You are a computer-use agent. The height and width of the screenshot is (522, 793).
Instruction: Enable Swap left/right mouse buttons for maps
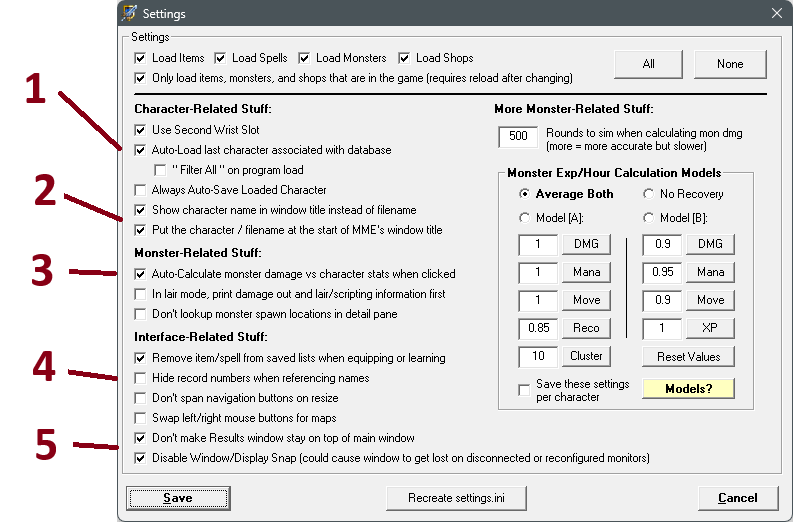point(141,418)
